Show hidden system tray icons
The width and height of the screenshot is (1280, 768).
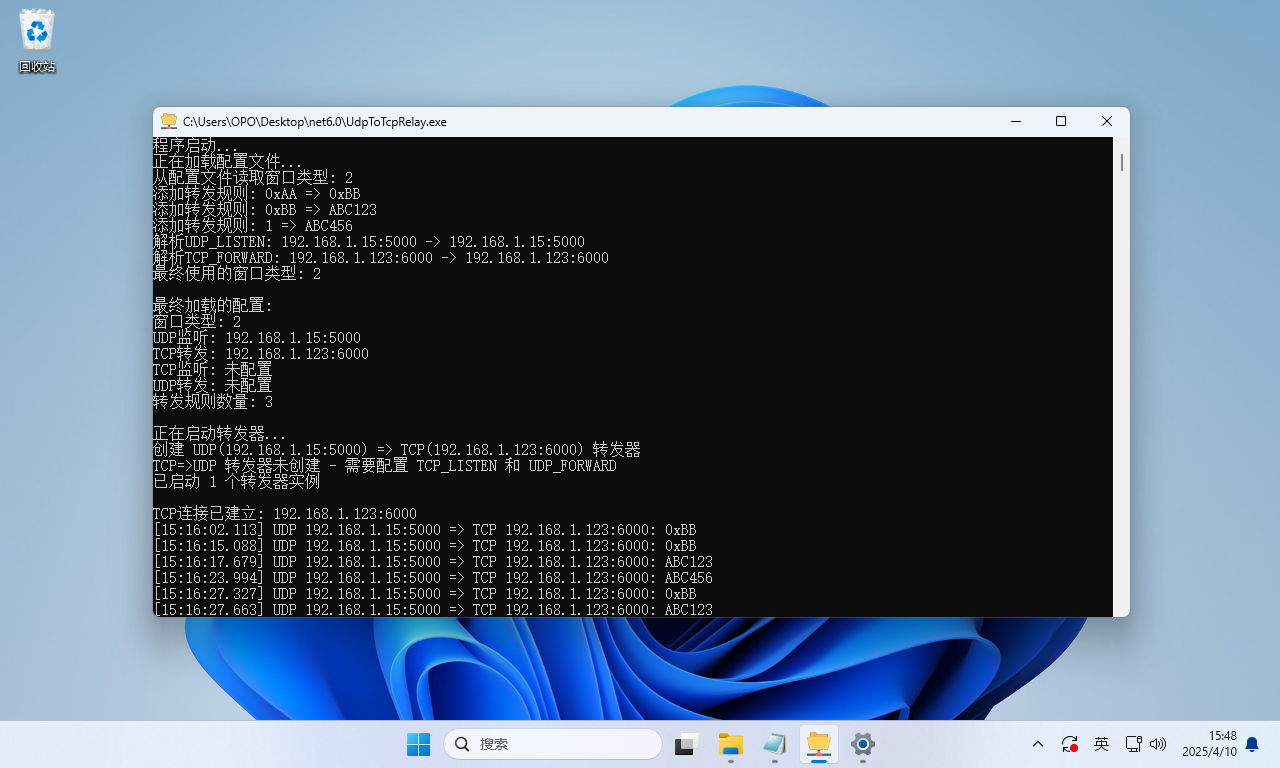point(1038,744)
